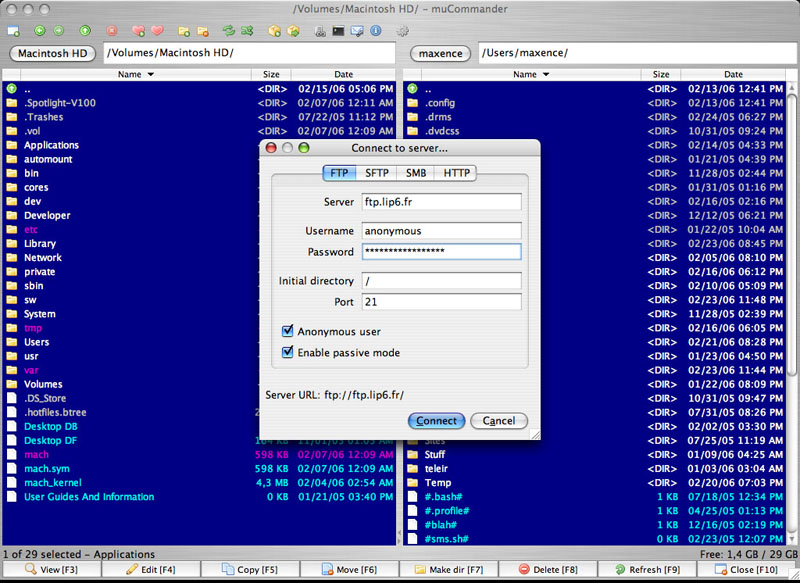Go back to previous folder
Image resolution: width=800 pixels, height=583 pixels.
click(x=40, y=31)
